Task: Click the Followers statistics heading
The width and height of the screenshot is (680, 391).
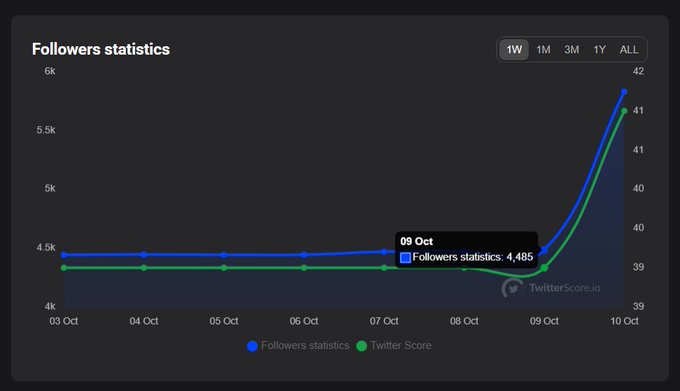Action: pyautogui.click(x=101, y=49)
